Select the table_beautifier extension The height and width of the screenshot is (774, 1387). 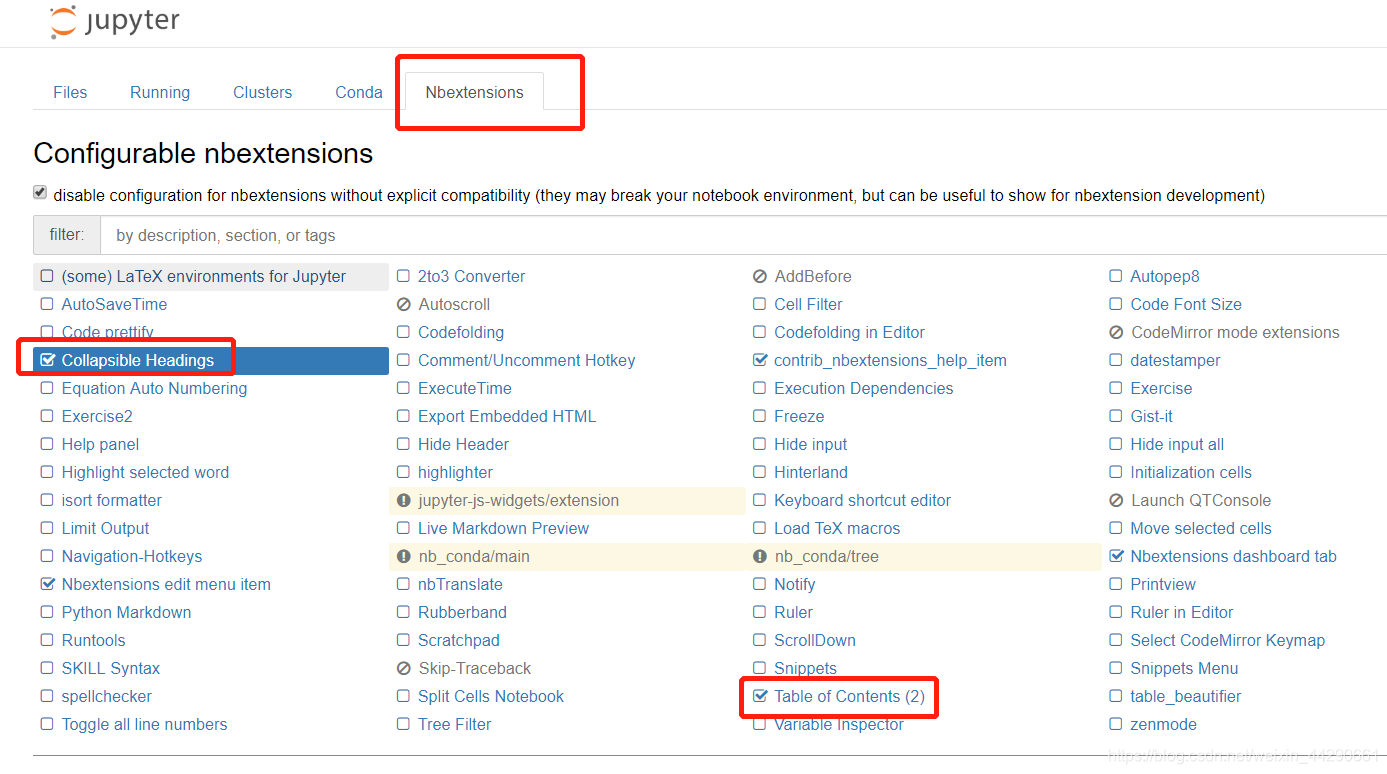(x=1185, y=696)
